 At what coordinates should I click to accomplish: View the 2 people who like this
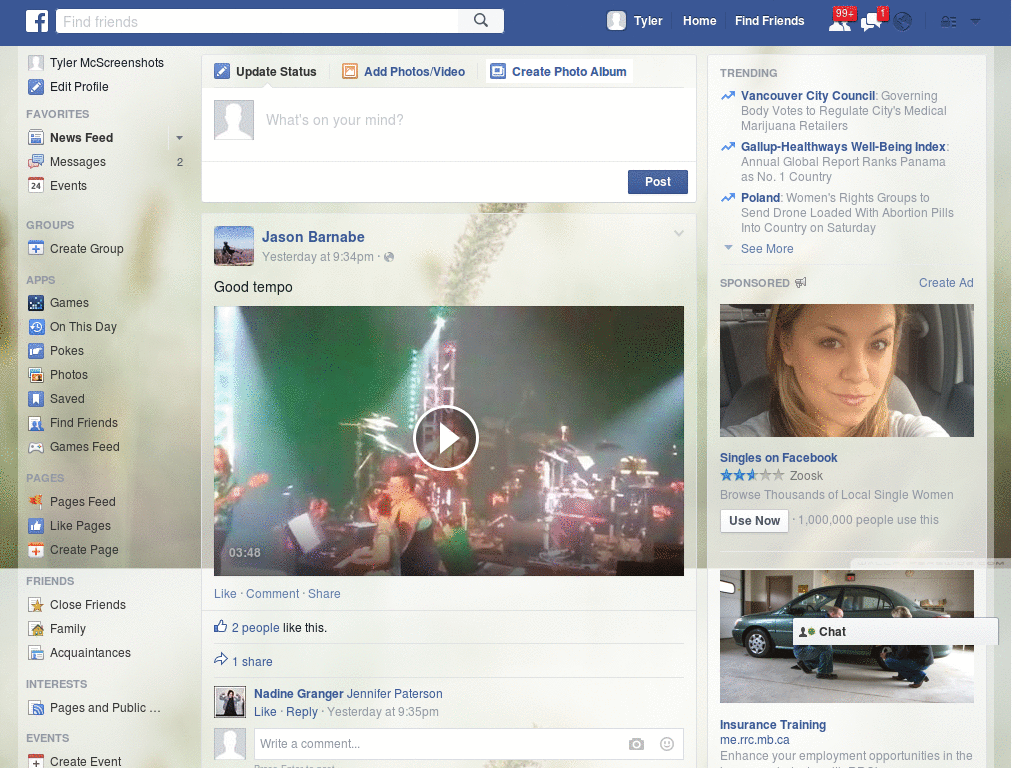pyautogui.click(x=255, y=628)
